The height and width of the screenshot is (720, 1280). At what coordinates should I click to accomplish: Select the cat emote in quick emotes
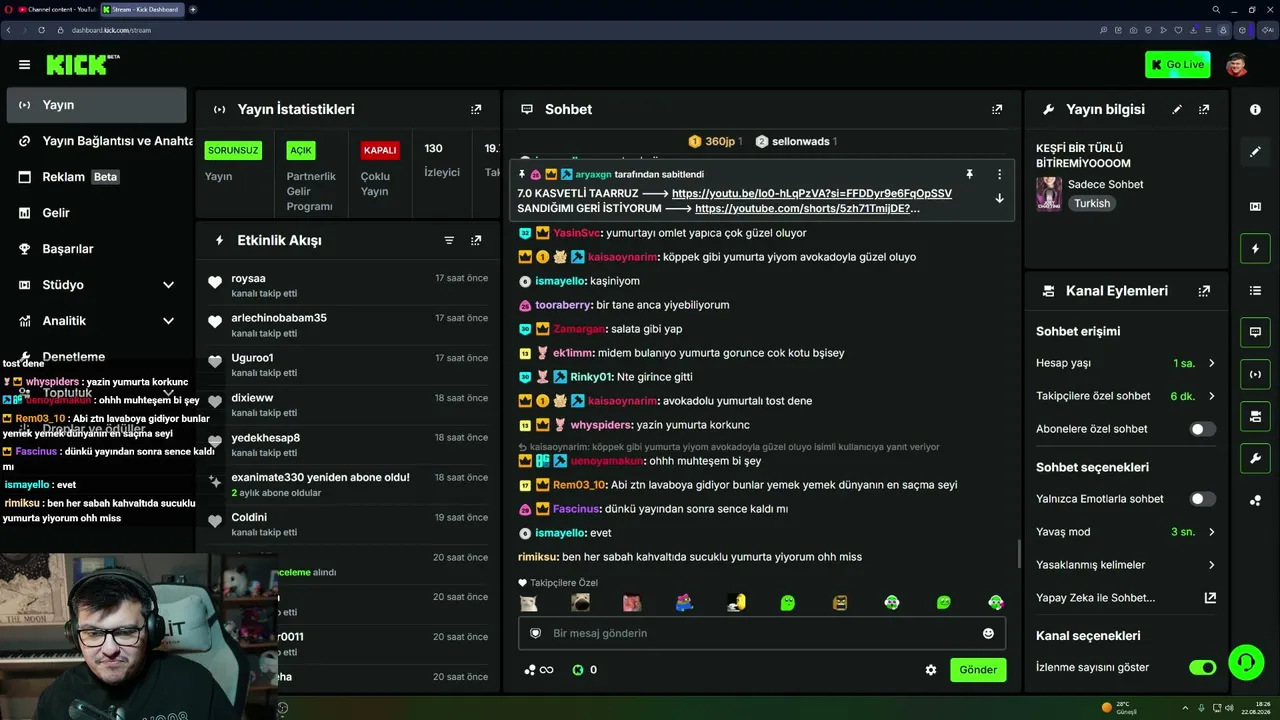(528, 602)
